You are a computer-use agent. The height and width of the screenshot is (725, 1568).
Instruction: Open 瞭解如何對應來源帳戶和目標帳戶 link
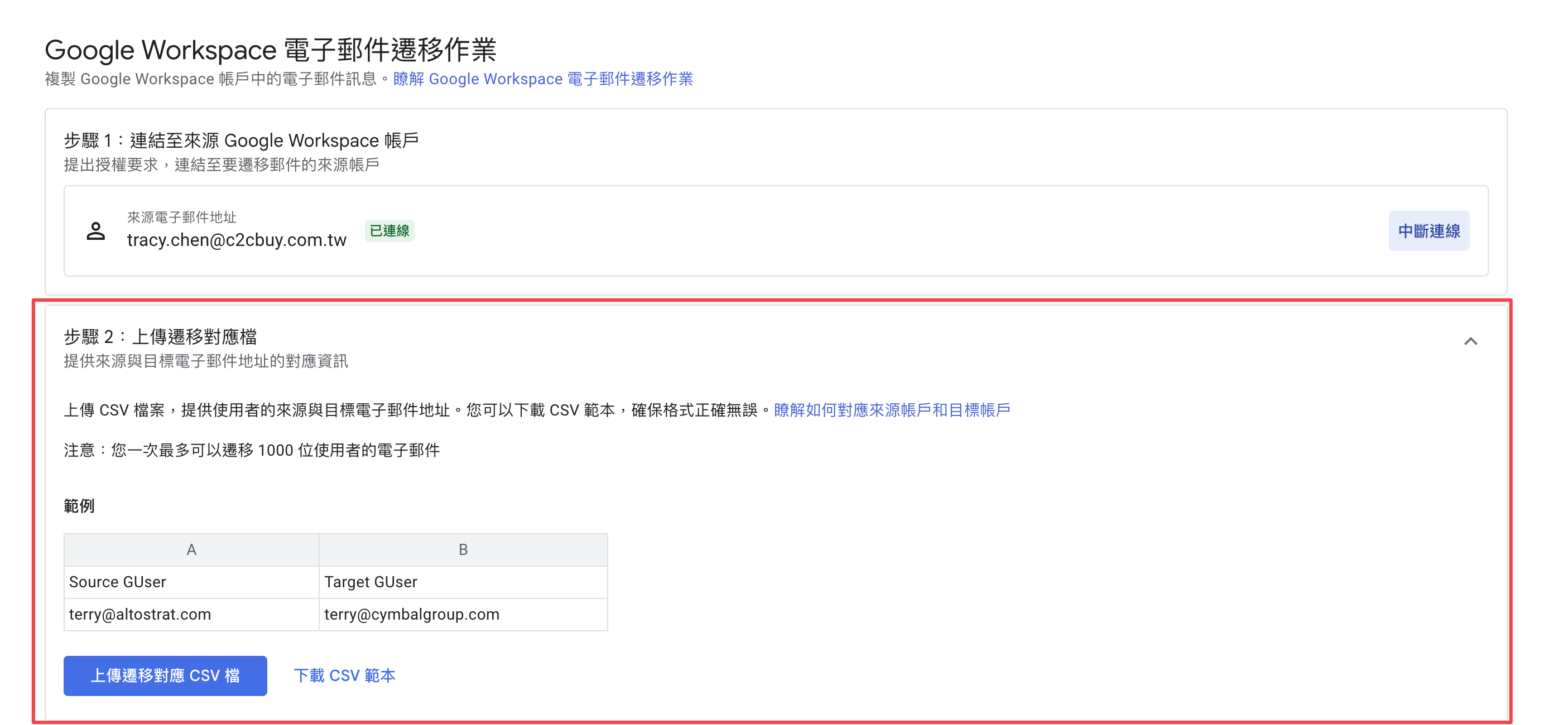(892, 410)
